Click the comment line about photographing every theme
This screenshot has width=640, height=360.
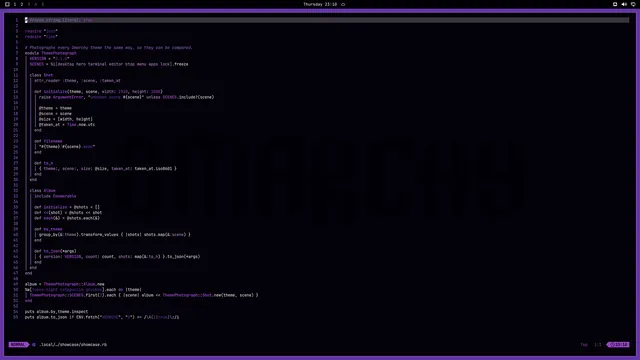tap(108, 48)
